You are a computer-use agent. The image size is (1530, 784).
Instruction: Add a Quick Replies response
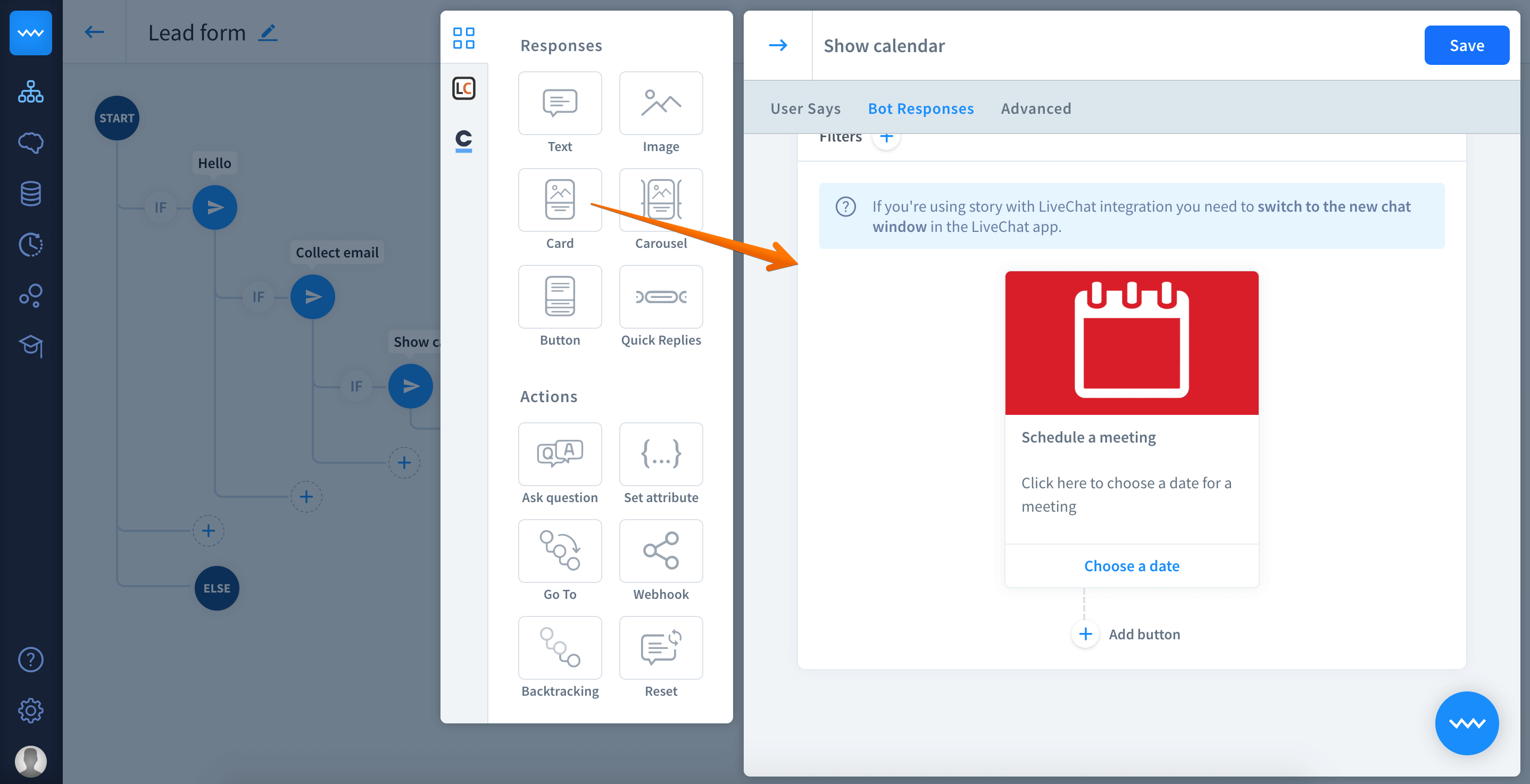[661, 296]
